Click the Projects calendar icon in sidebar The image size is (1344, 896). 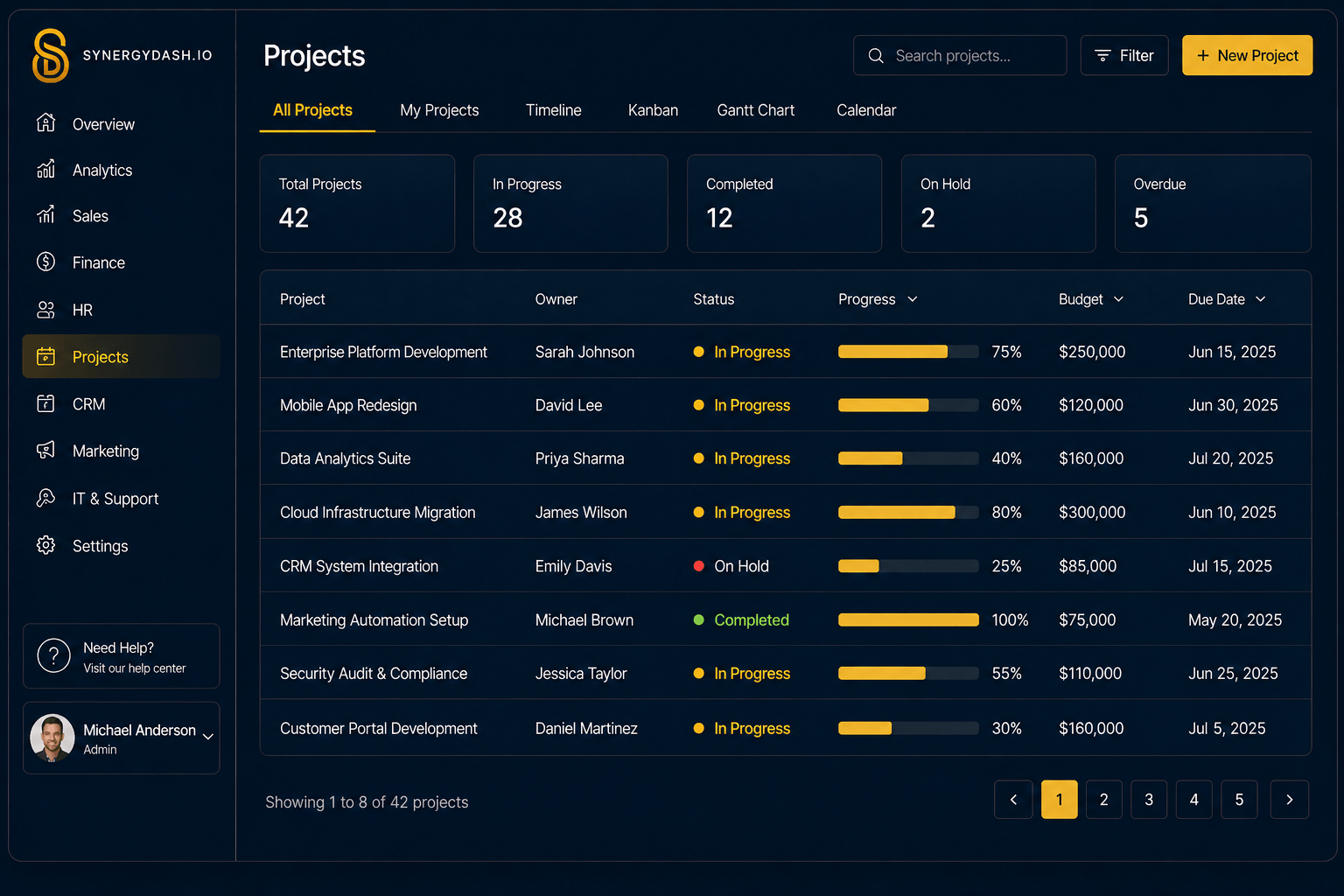46,356
